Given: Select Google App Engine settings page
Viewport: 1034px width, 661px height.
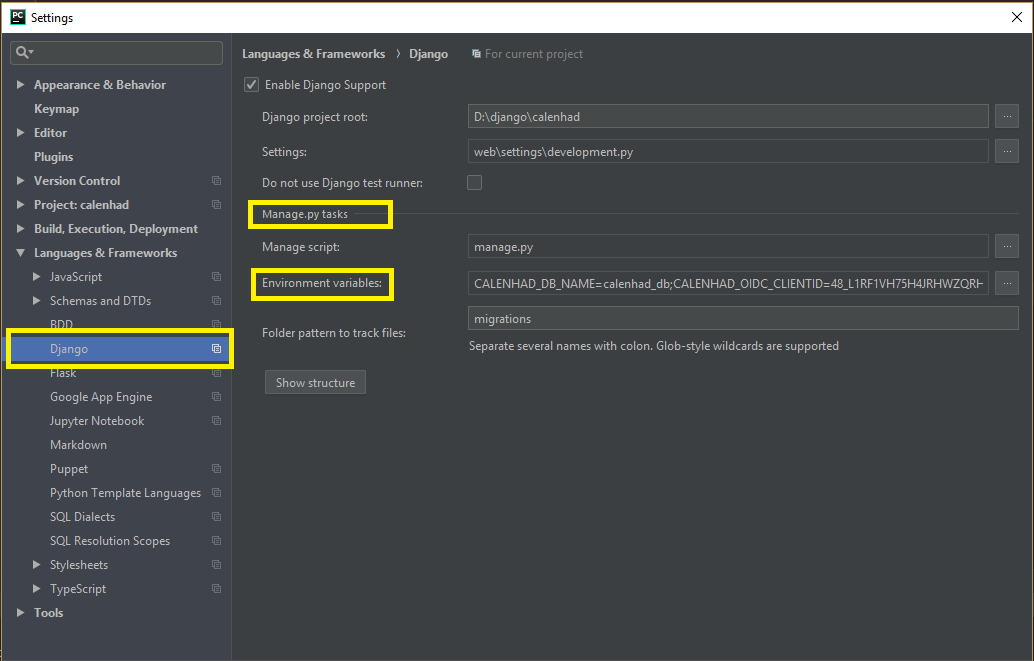Looking at the screenshot, I should [x=101, y=396].
